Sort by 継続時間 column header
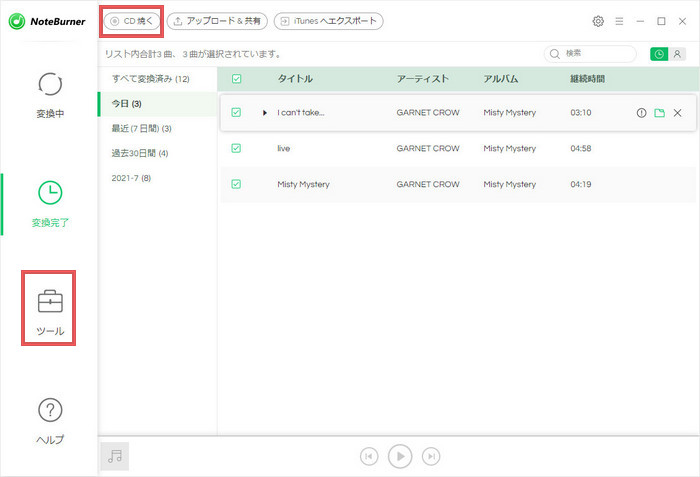 coord(588,79)
